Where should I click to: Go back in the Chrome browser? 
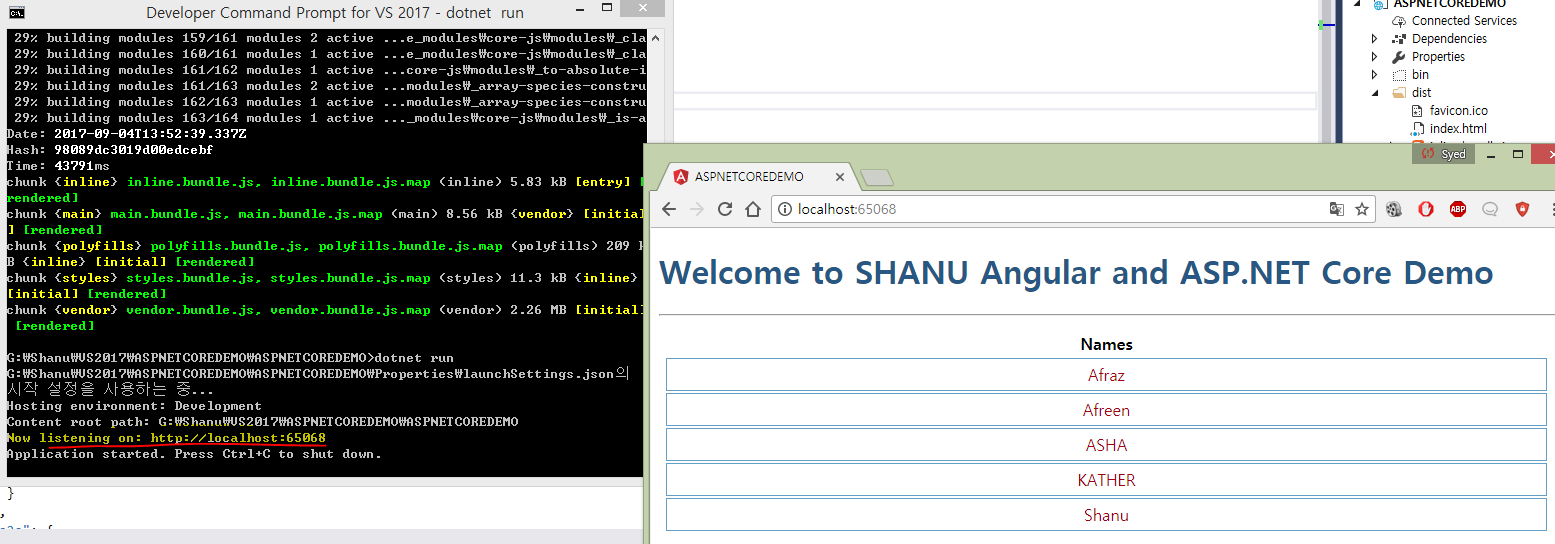(x=669, y=209)
